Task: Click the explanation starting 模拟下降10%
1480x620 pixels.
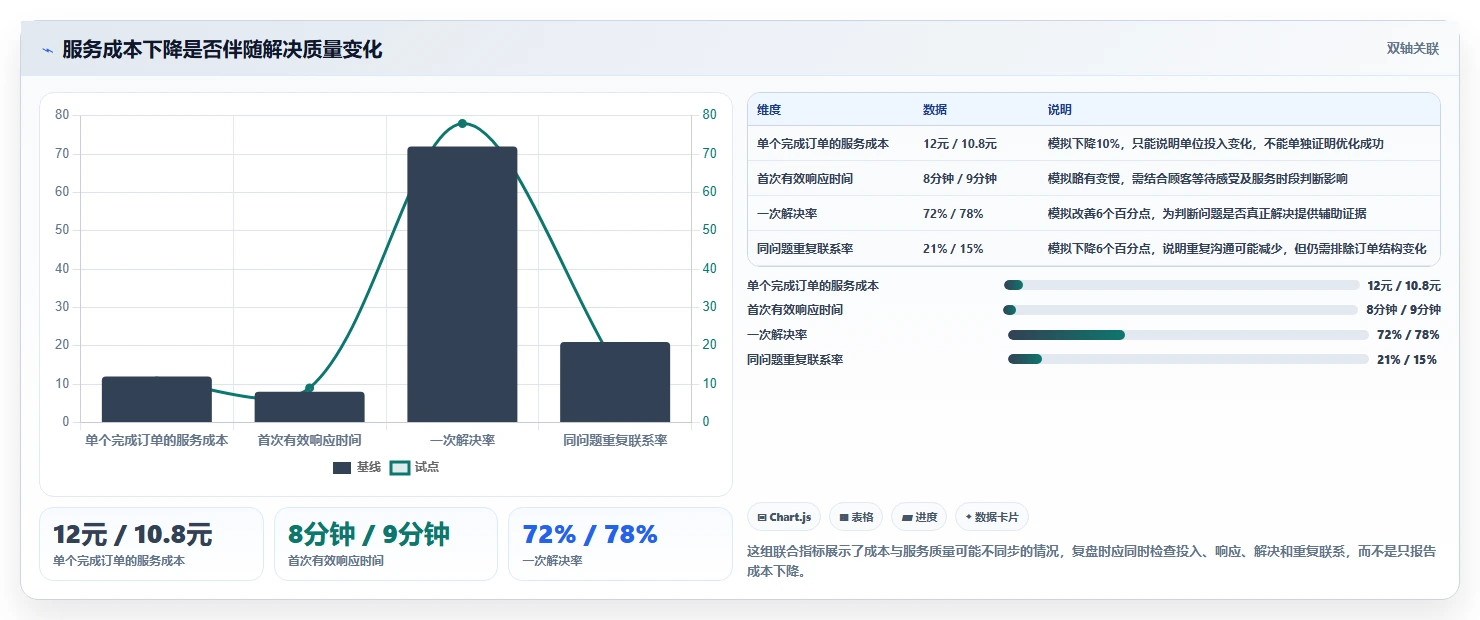Action: [x=1215, y=143]
